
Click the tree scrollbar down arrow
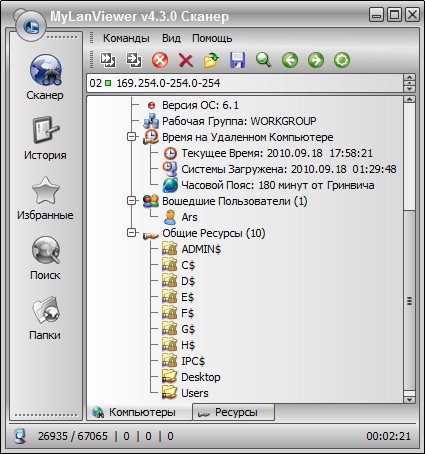click(410, 400)
